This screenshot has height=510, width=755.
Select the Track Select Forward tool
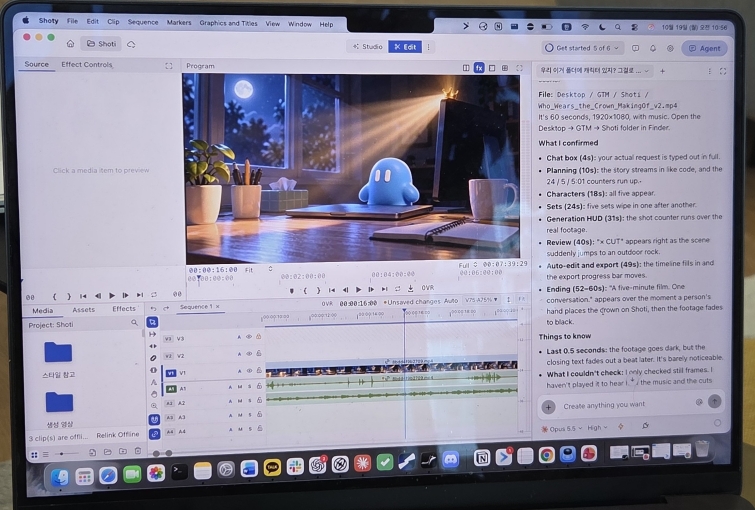tap(153, 334)
